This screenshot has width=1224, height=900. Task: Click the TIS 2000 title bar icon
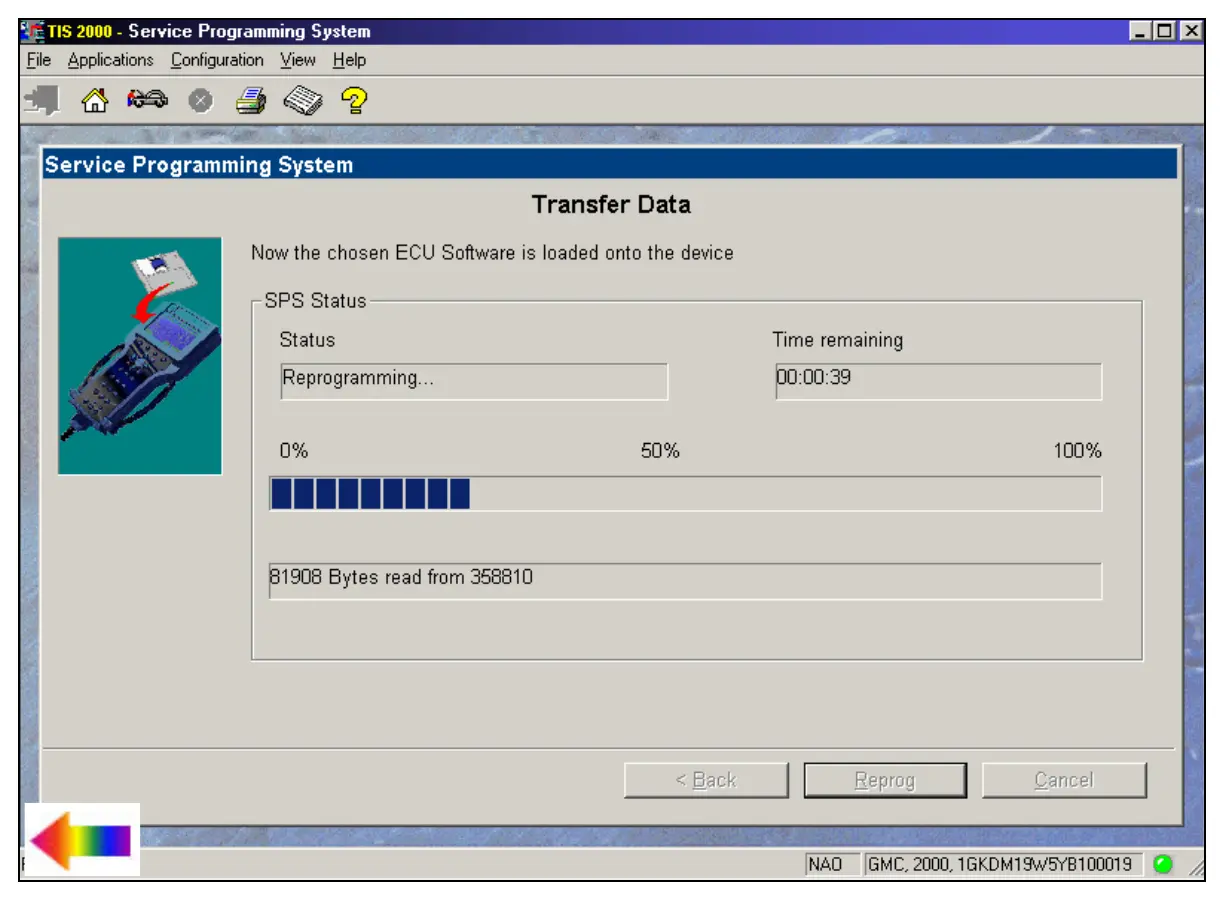(32, 31)
